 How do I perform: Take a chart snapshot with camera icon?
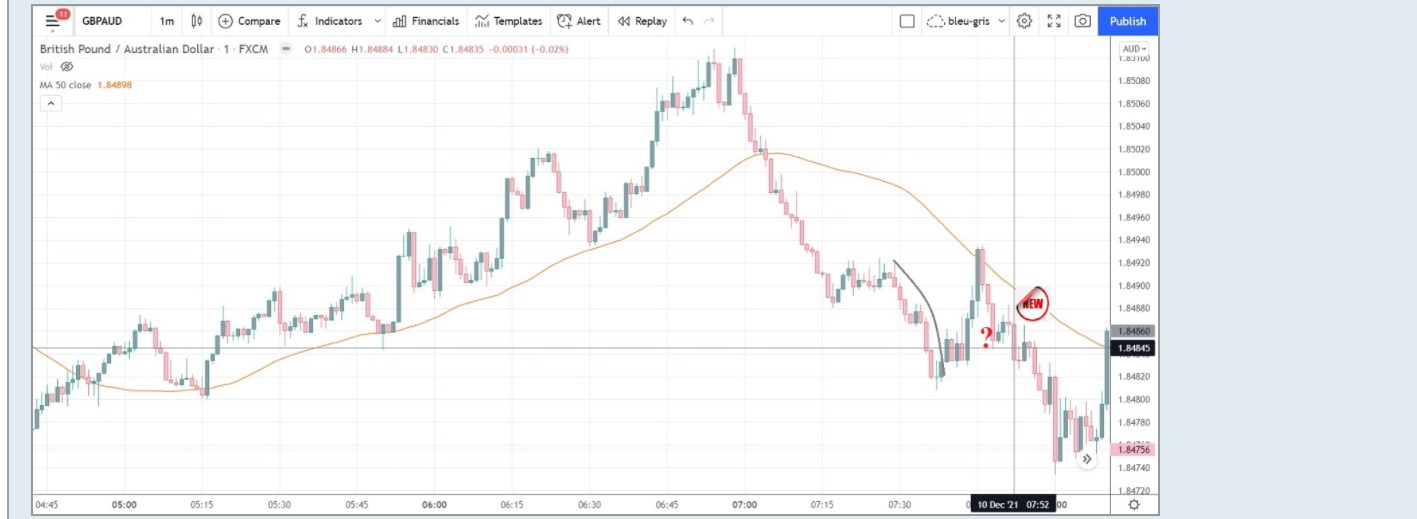tap(1082, 21)
